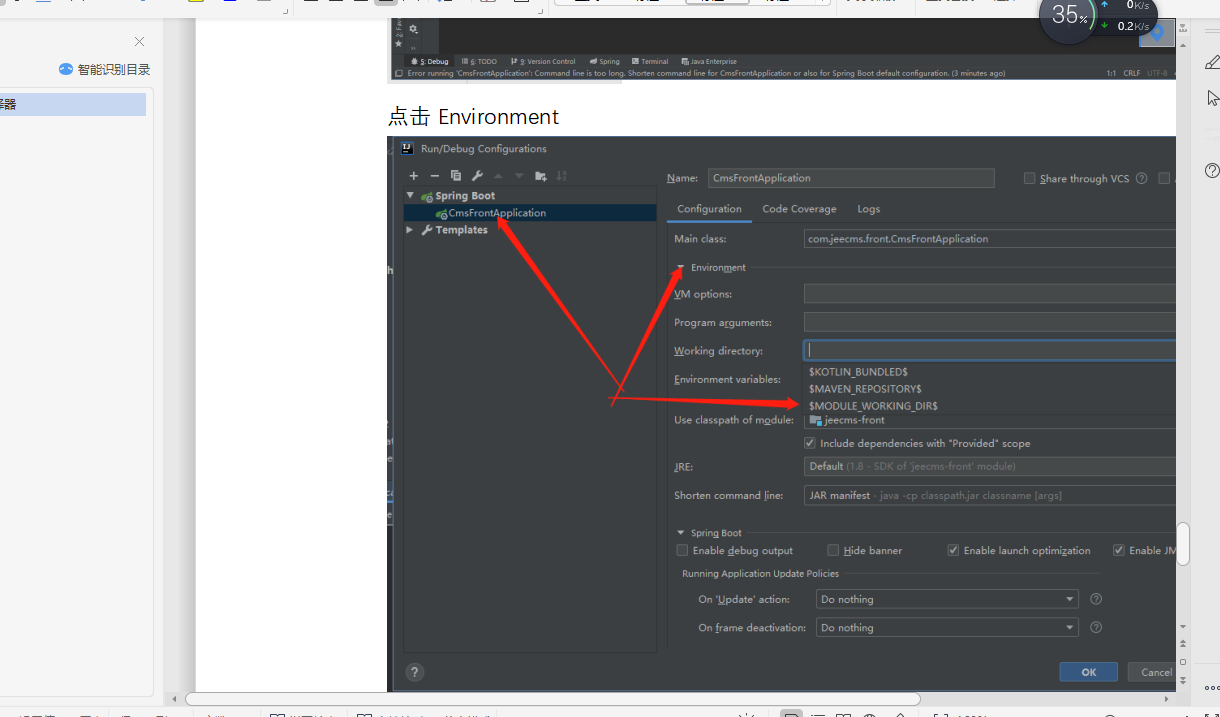
Task: Click the copy configuration icon
Action: pyautogui.click(x=455, y=176)
